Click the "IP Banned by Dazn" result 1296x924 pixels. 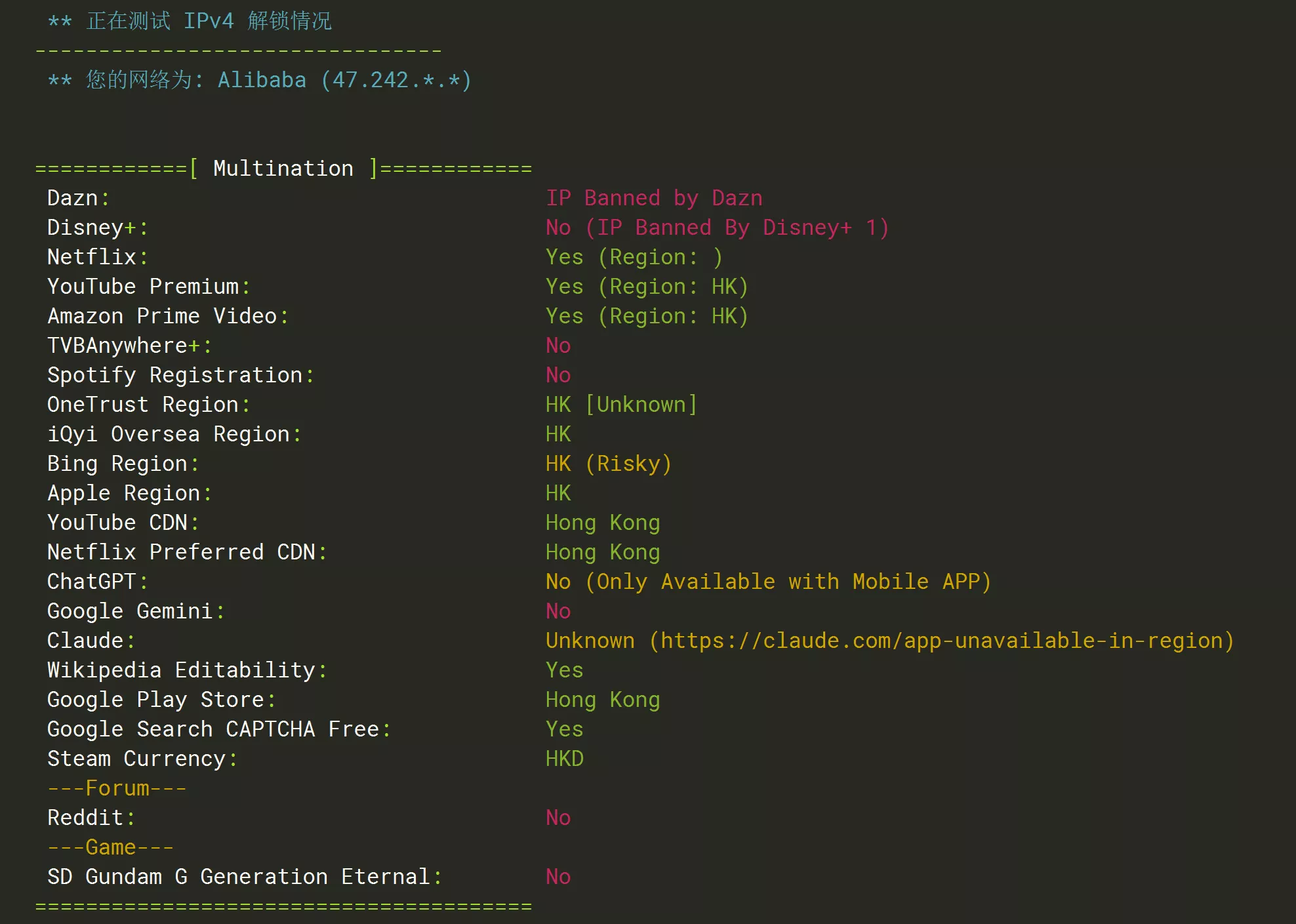coord(654,198)
